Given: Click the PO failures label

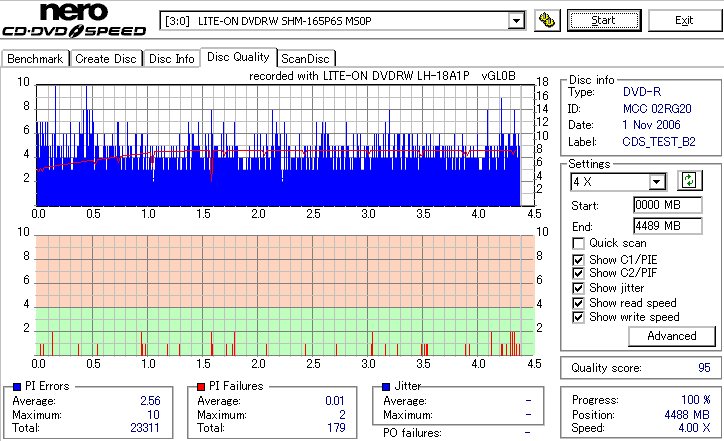Looking at the screenshot, I should coord(412,433).
